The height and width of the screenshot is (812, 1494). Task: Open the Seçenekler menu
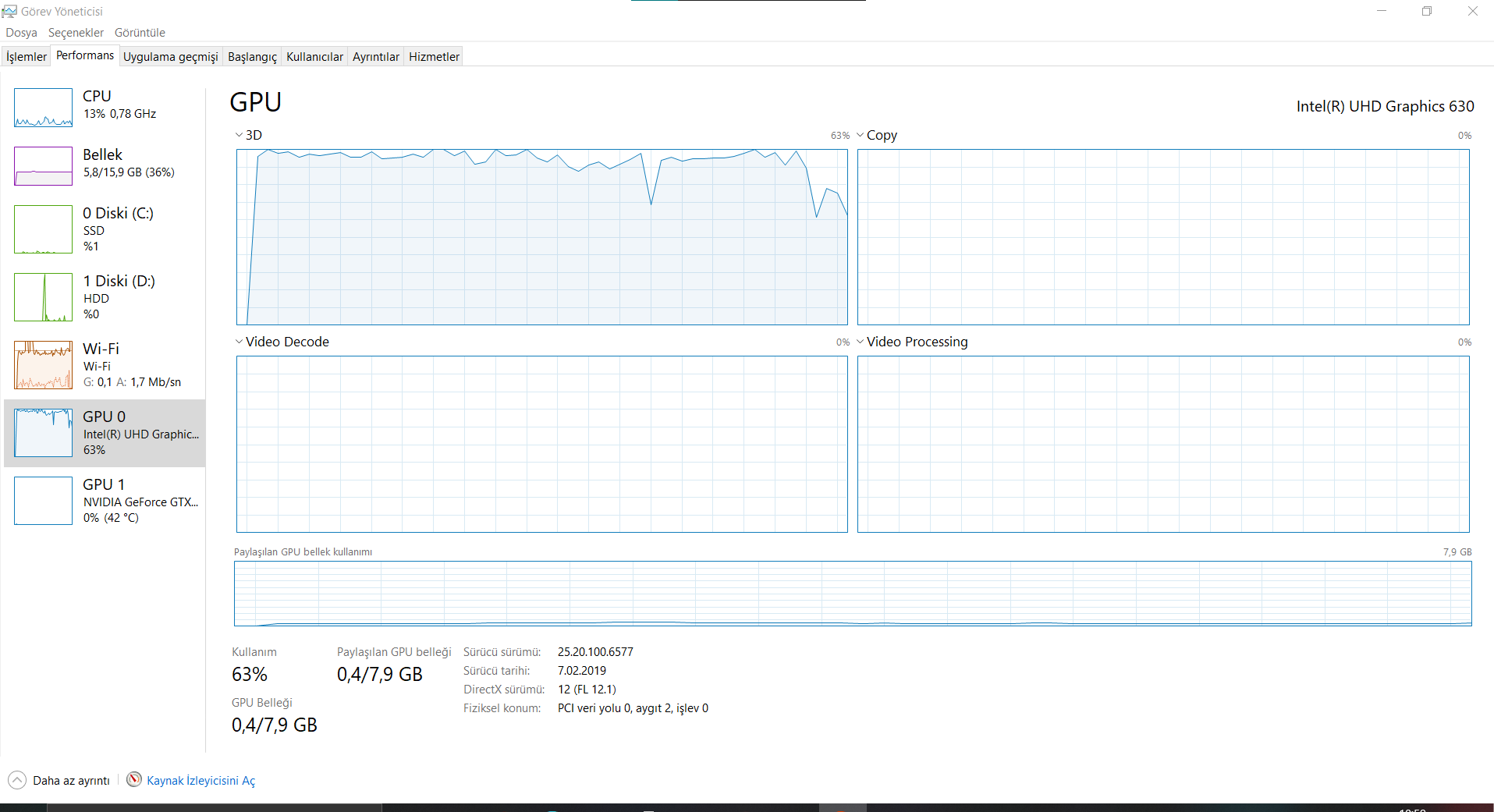[76, 33]
